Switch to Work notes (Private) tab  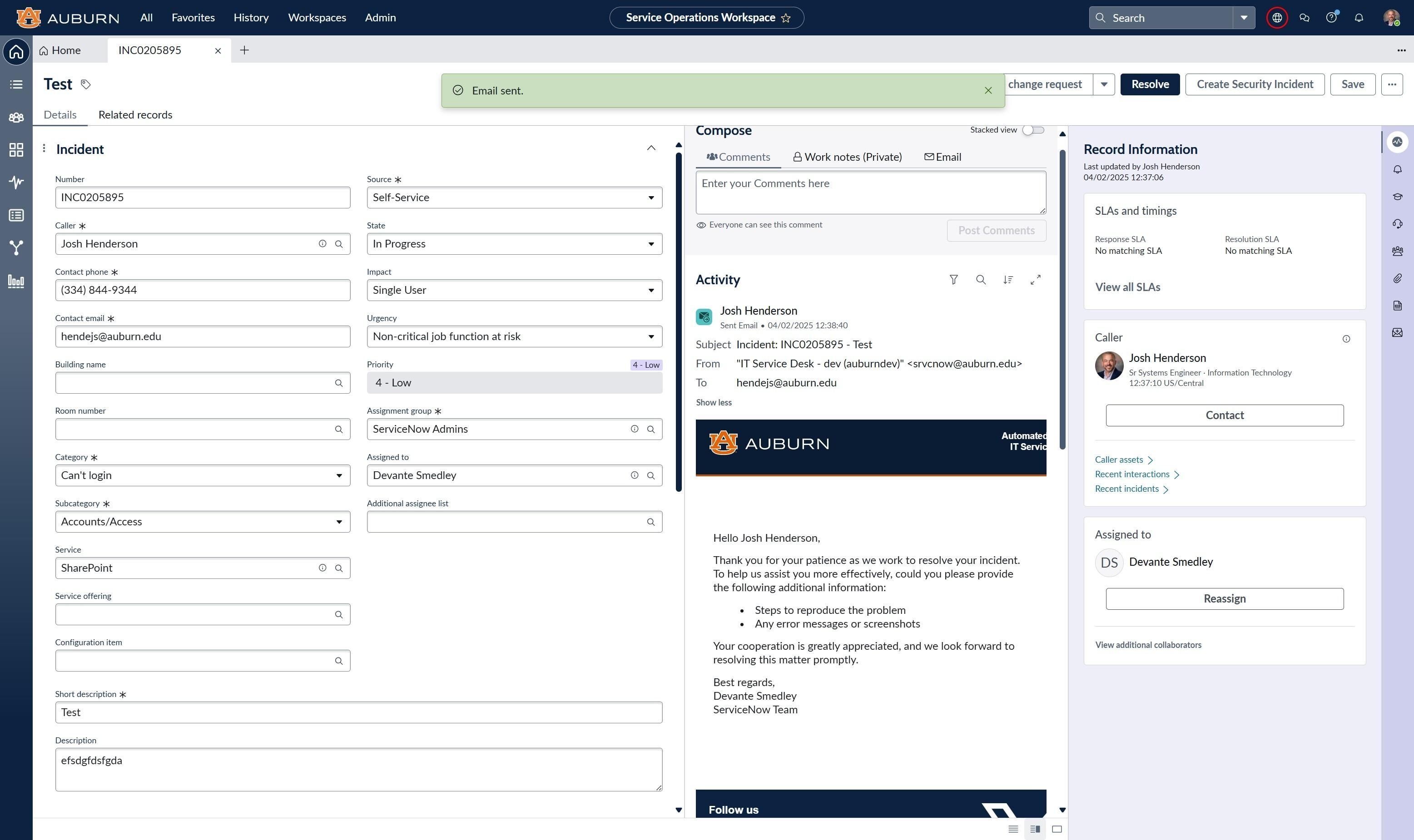tap(847, 158)
